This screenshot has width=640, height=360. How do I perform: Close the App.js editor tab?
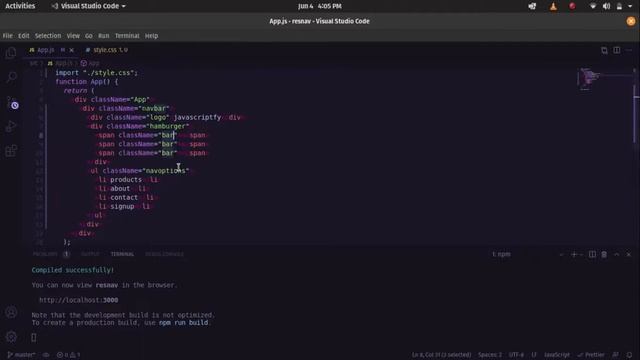point(71,50)
